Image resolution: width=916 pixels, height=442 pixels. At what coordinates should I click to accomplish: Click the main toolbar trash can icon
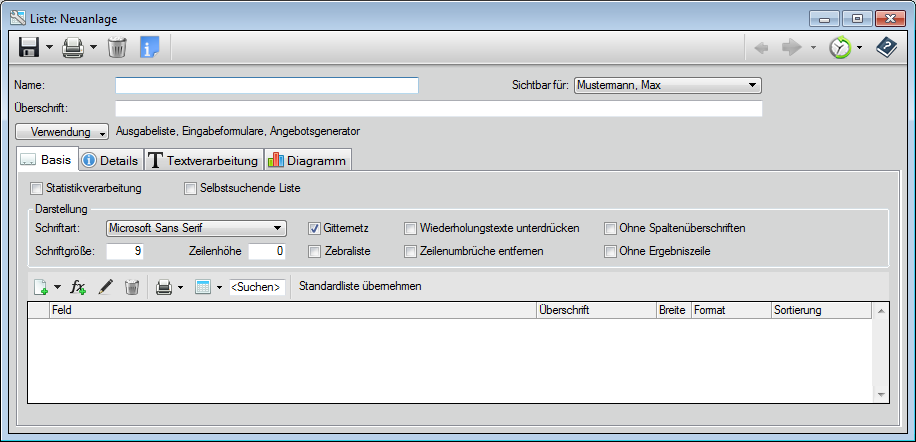coord(117,47)
